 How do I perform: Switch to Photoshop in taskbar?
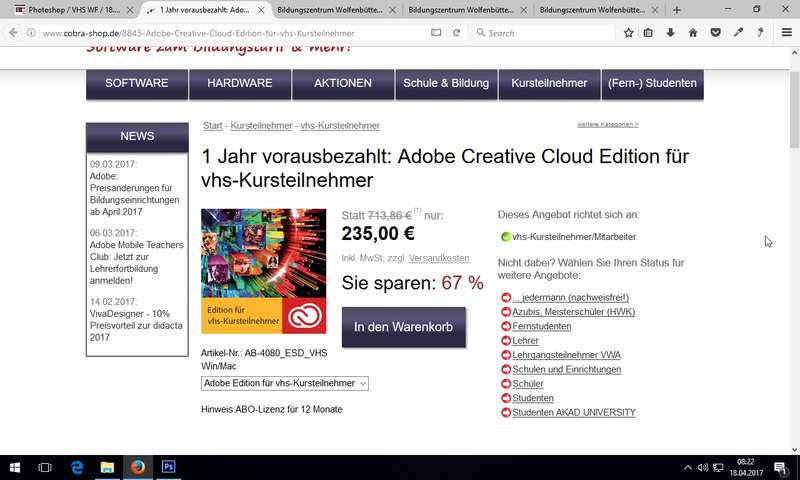pos(168,467)
